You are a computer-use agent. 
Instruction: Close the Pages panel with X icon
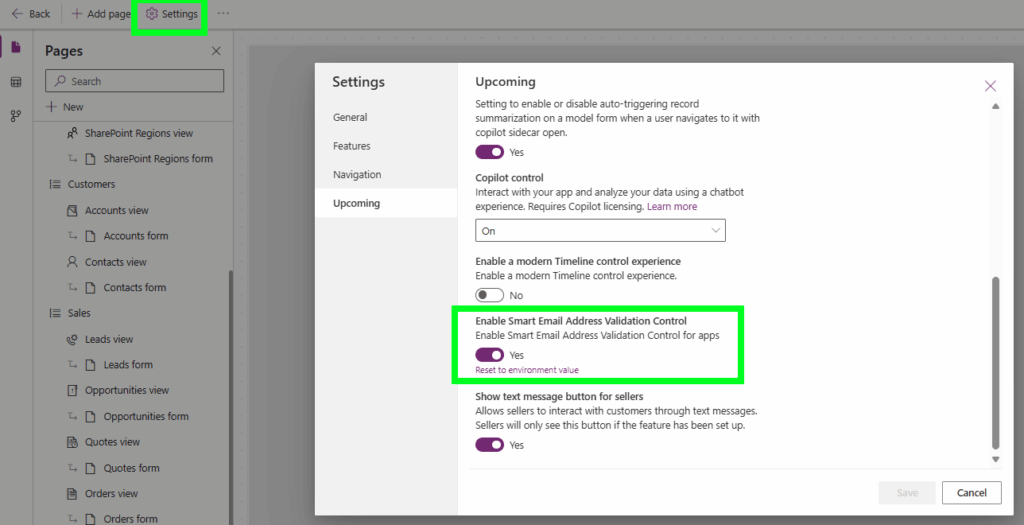[216, 51]
